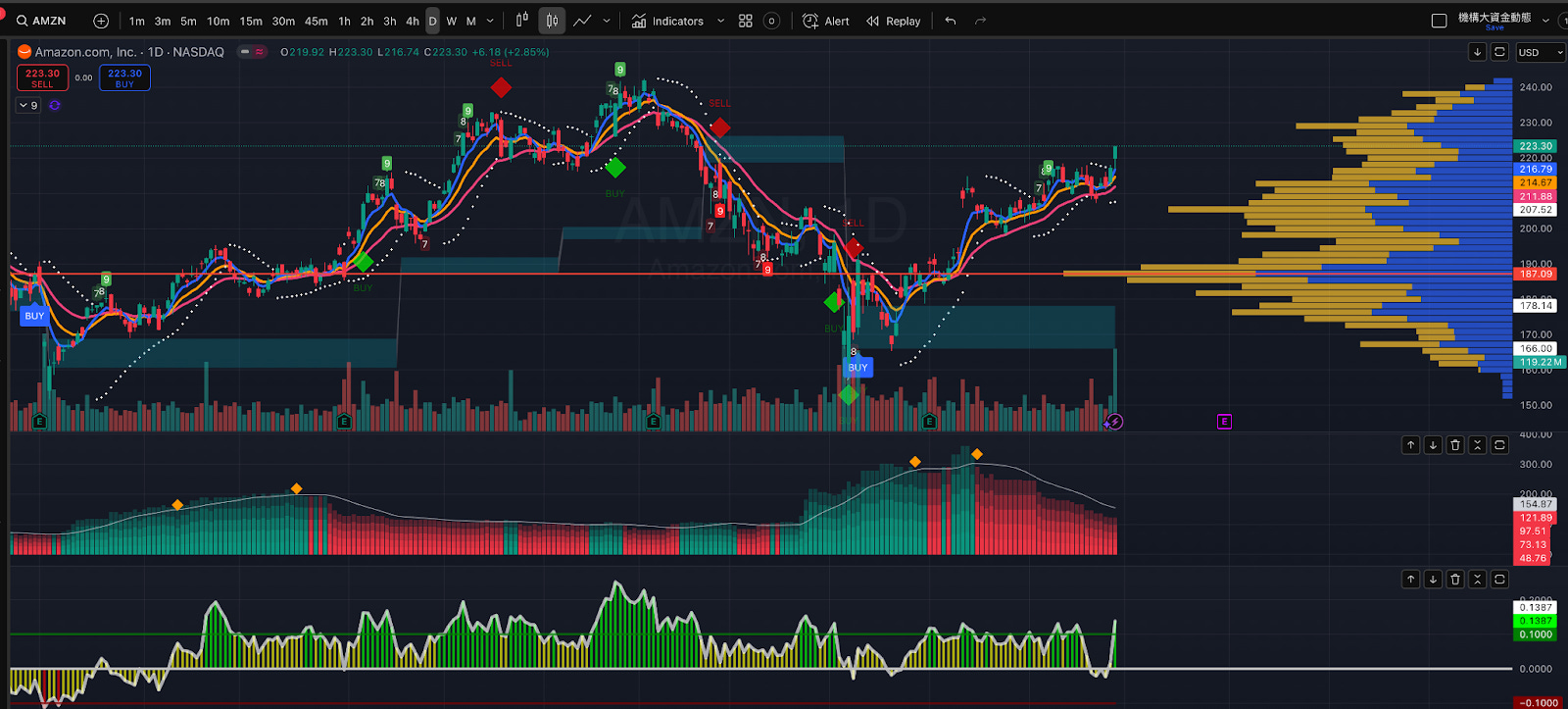The height and width of the screenshot is (709, 1568).
Task: Move bottom oscillator pane up
Action: pos(1410,580)
